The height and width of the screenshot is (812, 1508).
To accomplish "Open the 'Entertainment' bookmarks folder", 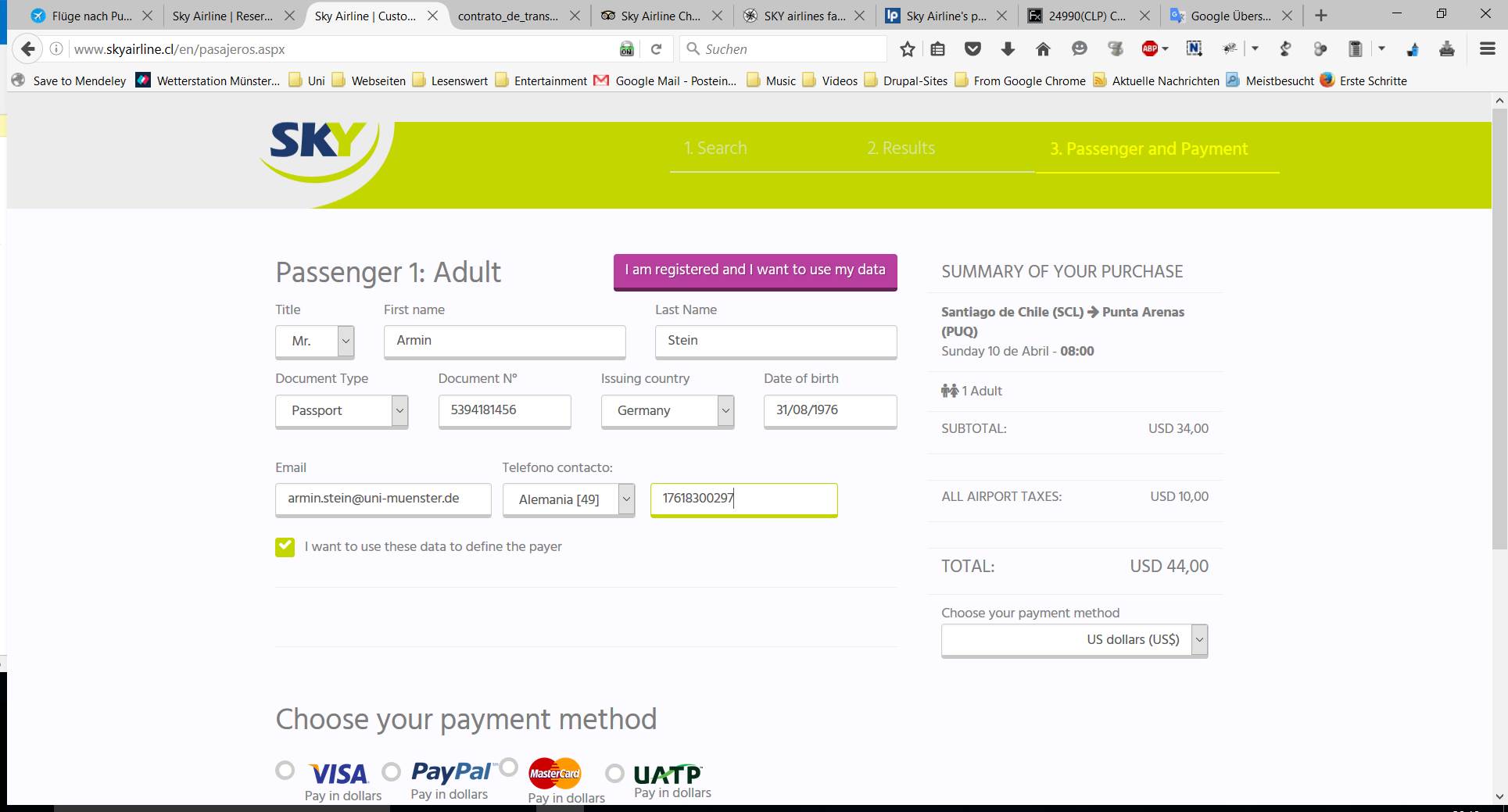I will click(x=541, y=80).
